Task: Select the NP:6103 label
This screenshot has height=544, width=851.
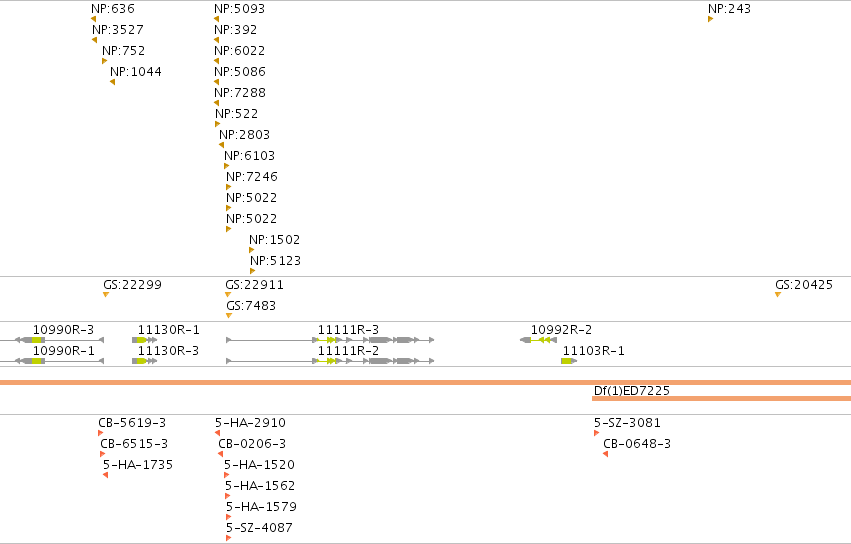Action: pyautogui.click(x=250, y=156)
